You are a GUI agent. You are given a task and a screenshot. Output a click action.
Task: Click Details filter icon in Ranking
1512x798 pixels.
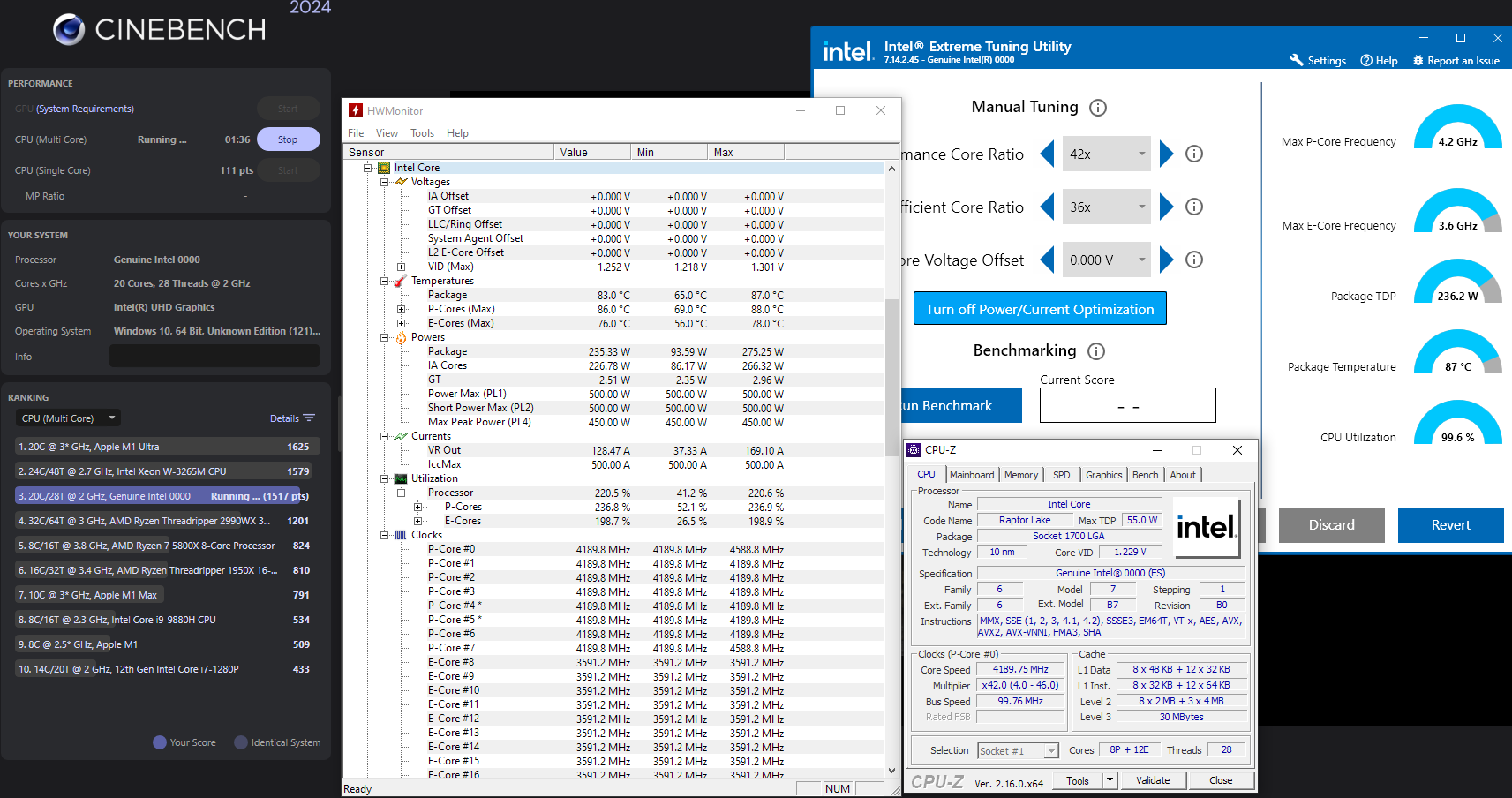pyautogui.click(x=309, y=418)
